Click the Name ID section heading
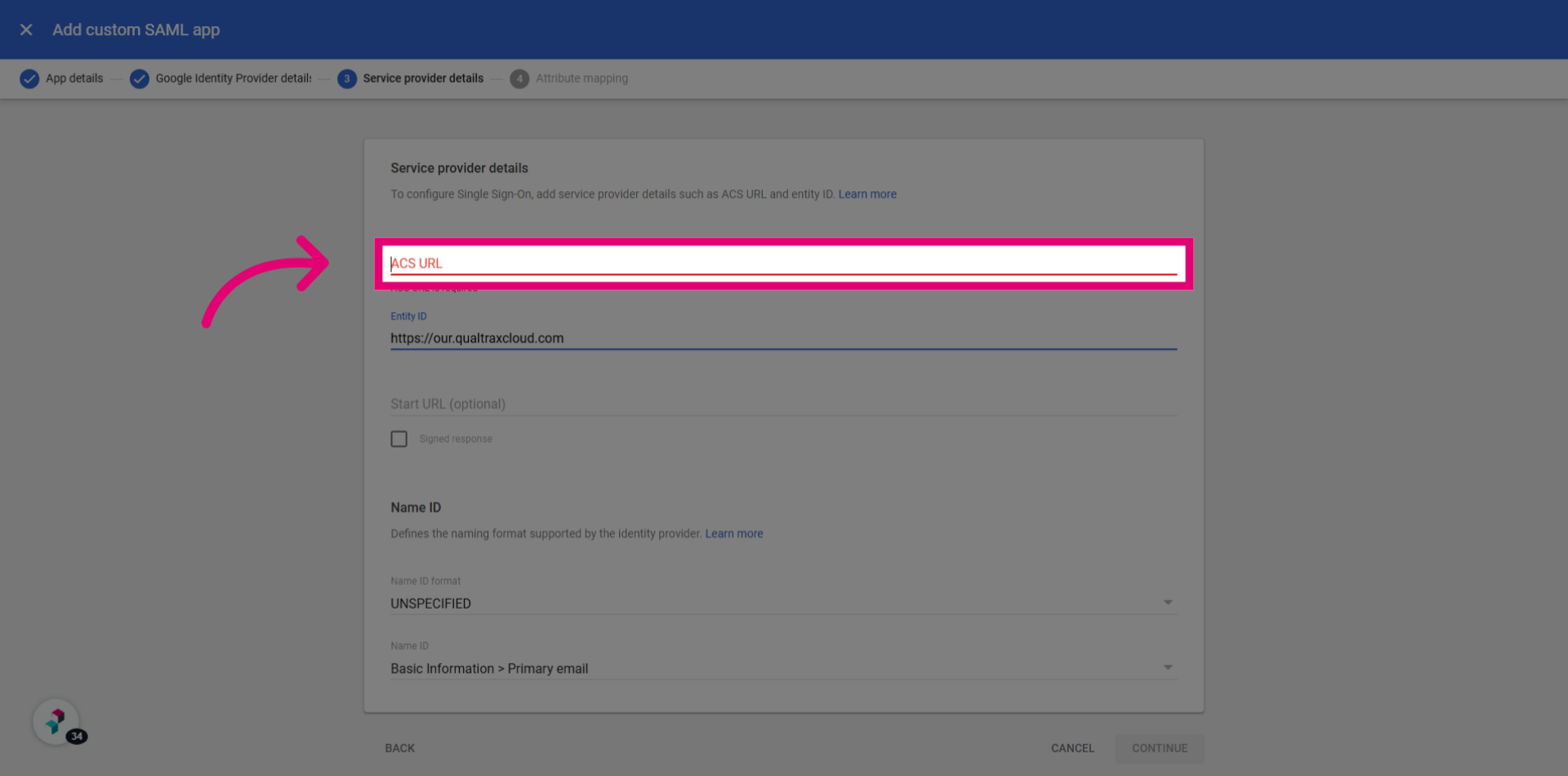The height and width of the screenshot is (776, 1568). click(416, 507)
